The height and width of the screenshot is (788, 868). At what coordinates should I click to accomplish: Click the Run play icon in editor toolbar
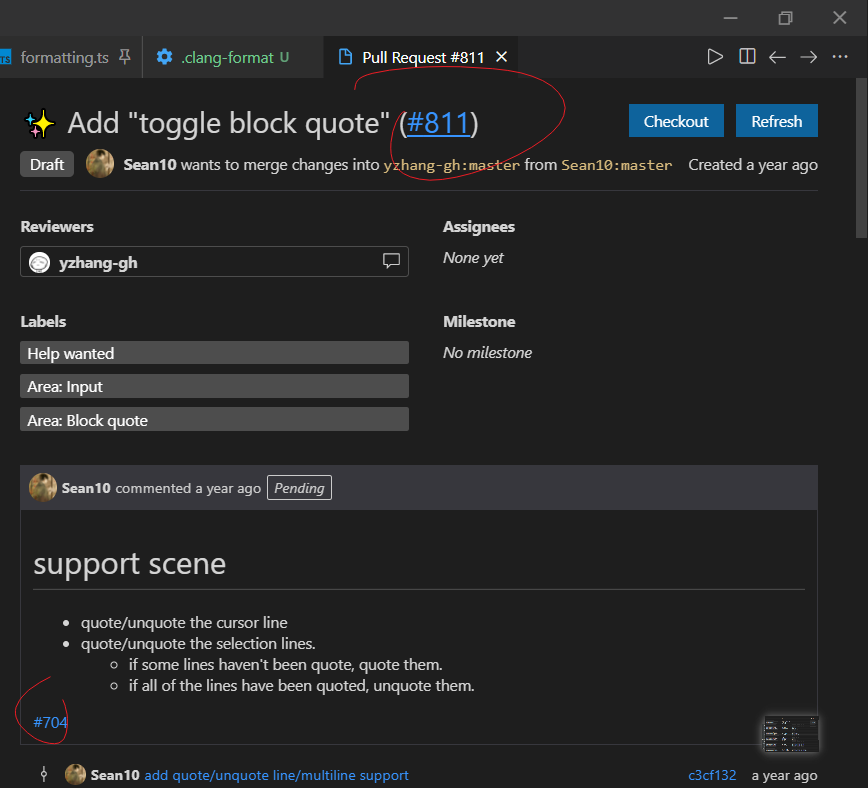pos(715,57)
